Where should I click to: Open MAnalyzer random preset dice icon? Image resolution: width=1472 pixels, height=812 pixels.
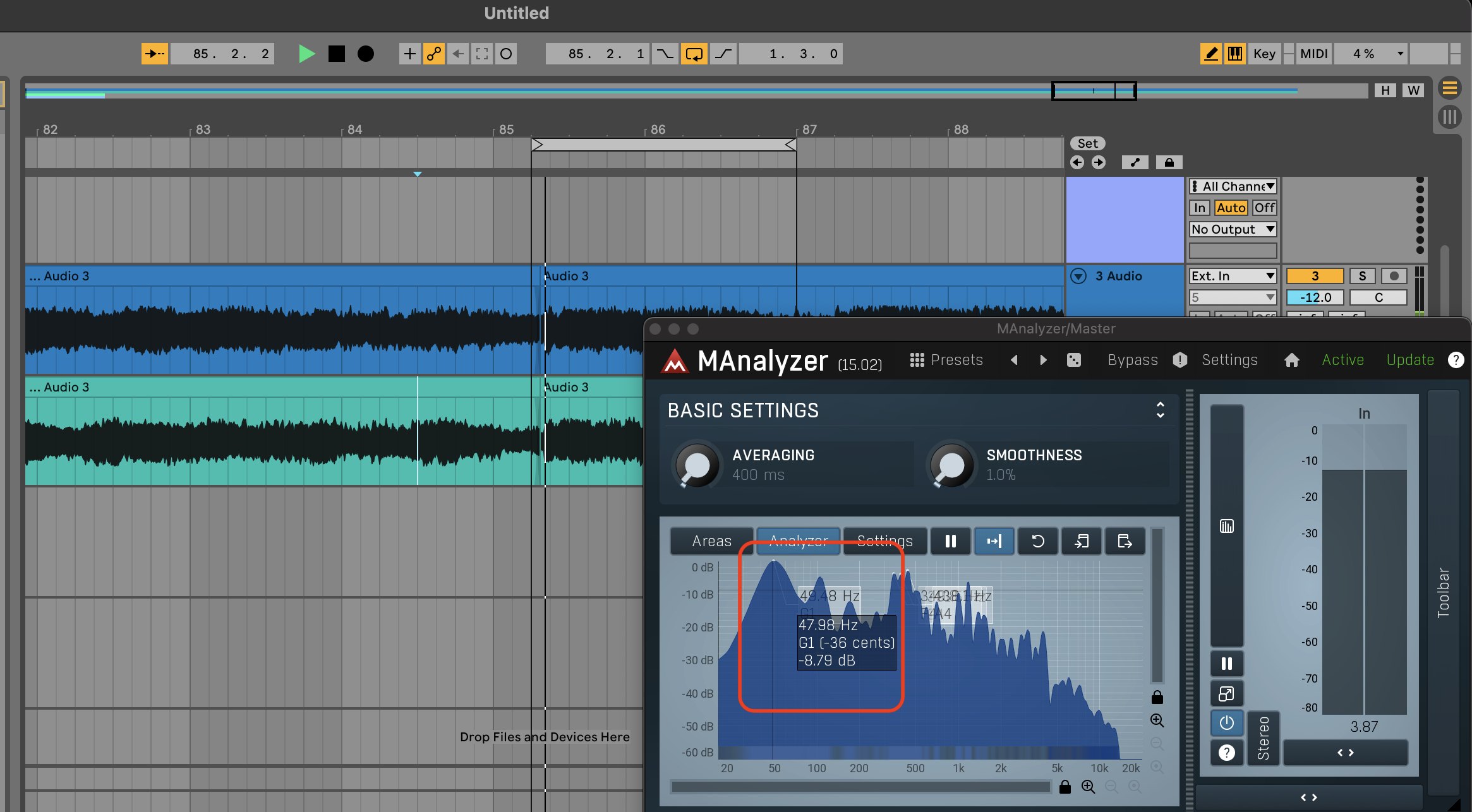1073,360
